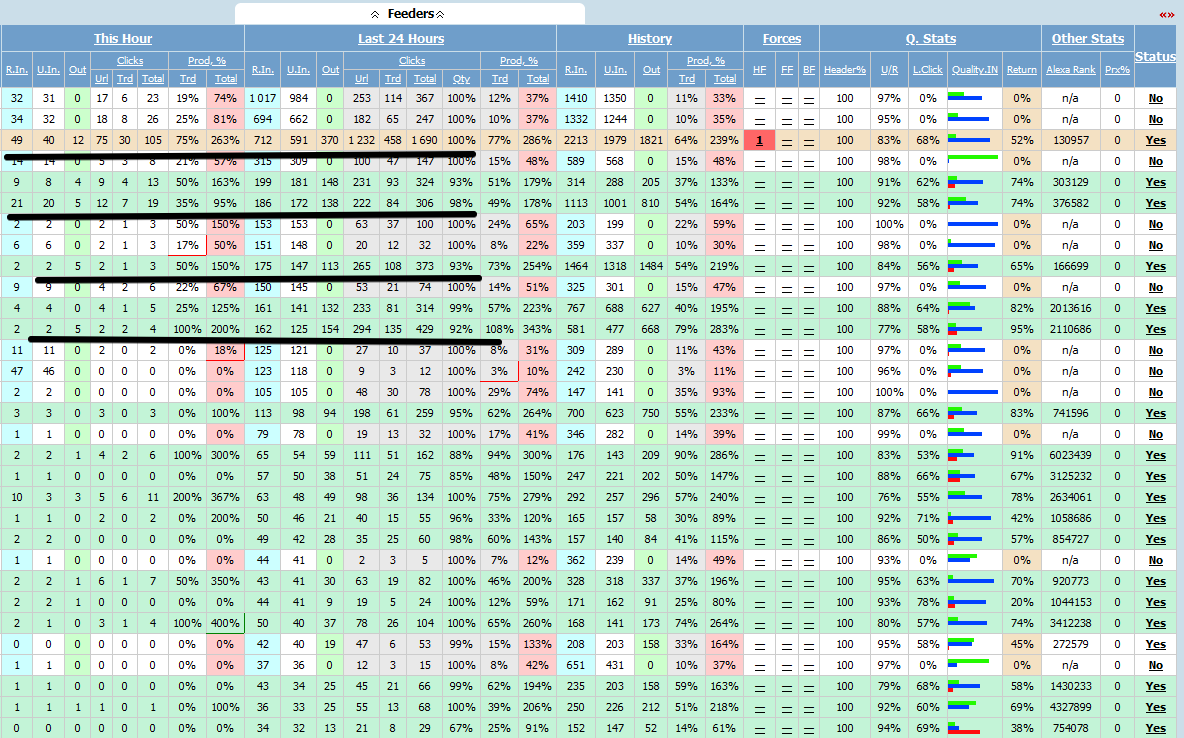Click Out header under Last 24 Hours

click(x=331, y=69)
